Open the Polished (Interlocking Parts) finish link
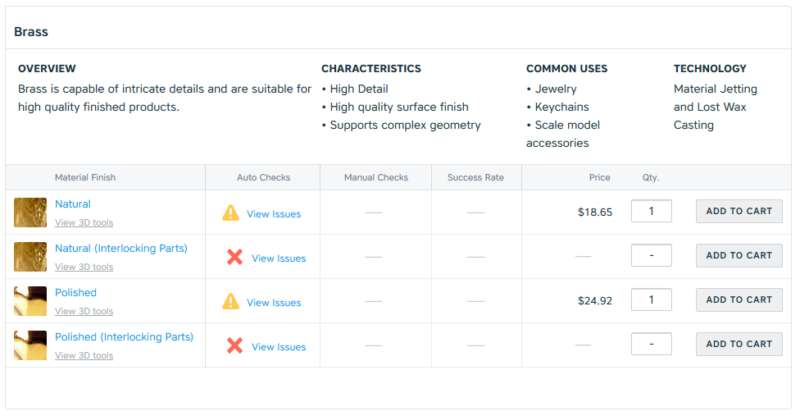The image size is (800, 416). coord(124,337)
